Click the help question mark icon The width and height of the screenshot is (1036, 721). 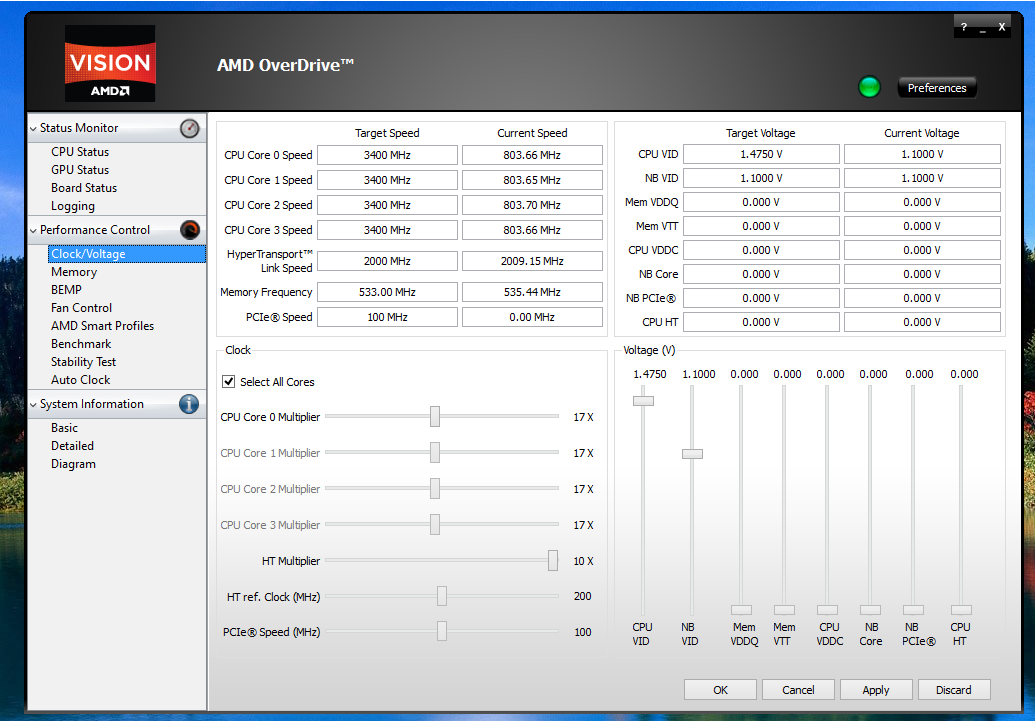(x=964, y=27)
